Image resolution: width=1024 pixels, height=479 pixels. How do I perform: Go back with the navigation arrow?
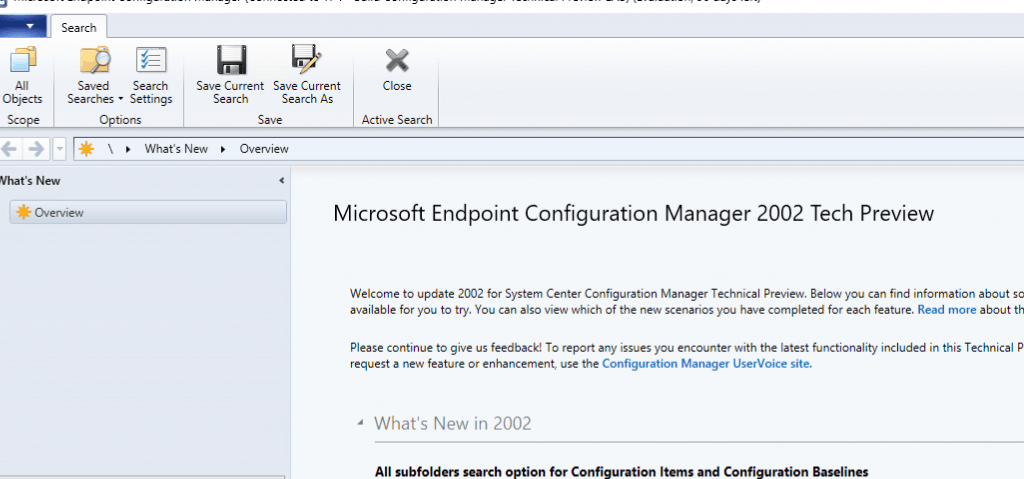tap(9, 149)
